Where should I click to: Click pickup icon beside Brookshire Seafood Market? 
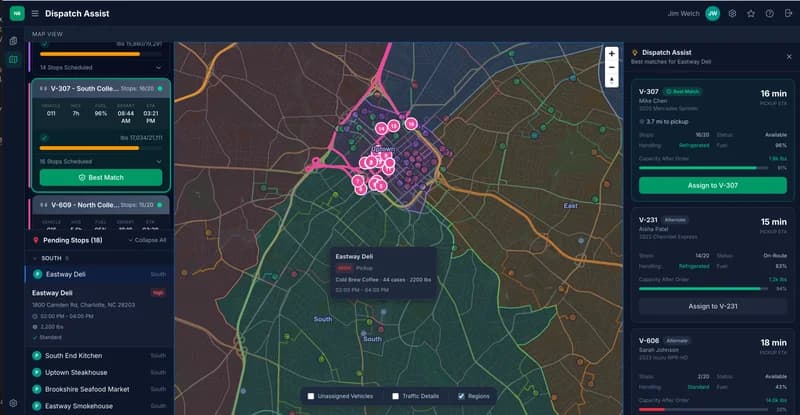37,389
